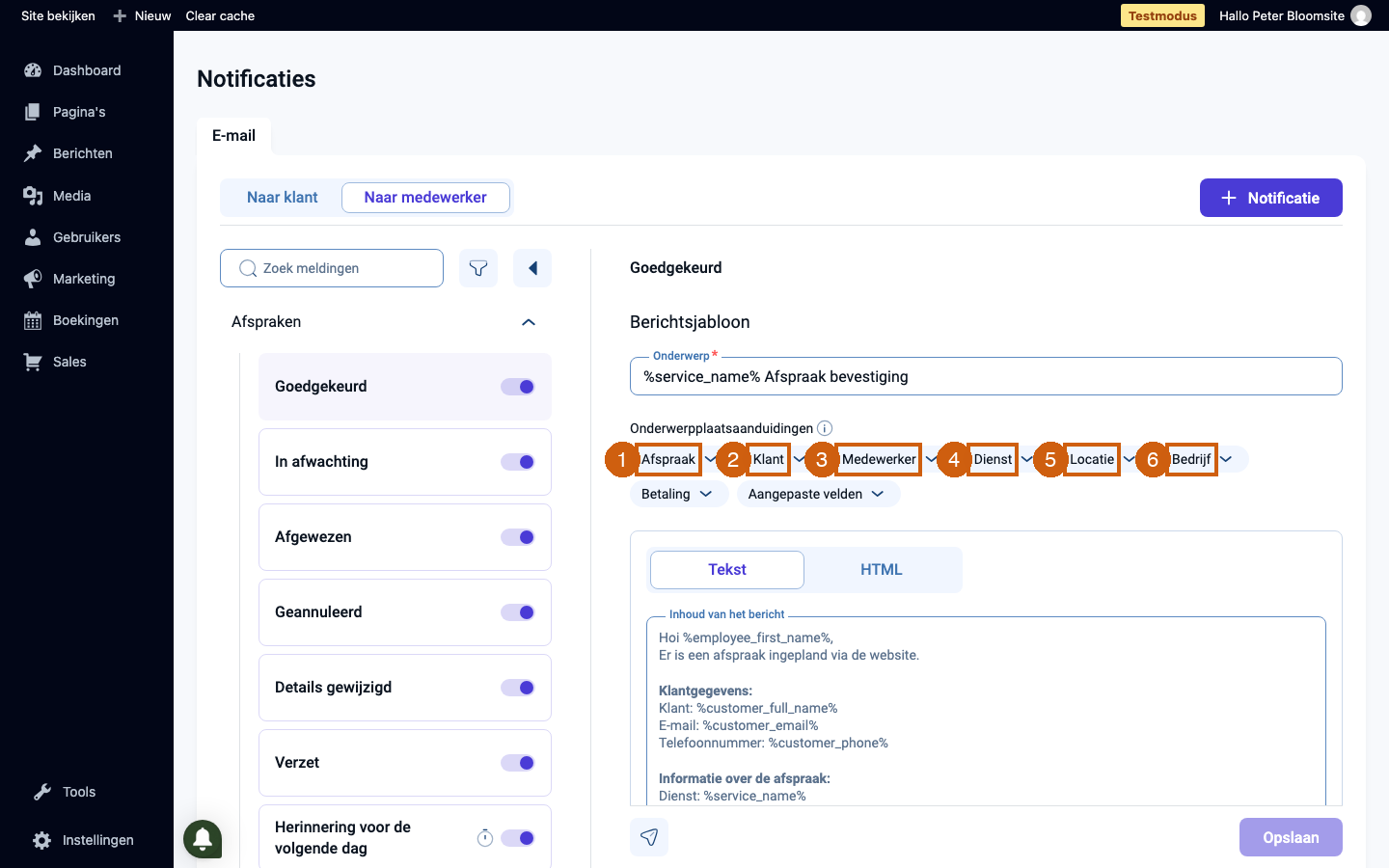This screenshot has width=1389, height=868.
Task: Click the Testmodus badge
Action: pyautogui.click(x=1162, y=15)
